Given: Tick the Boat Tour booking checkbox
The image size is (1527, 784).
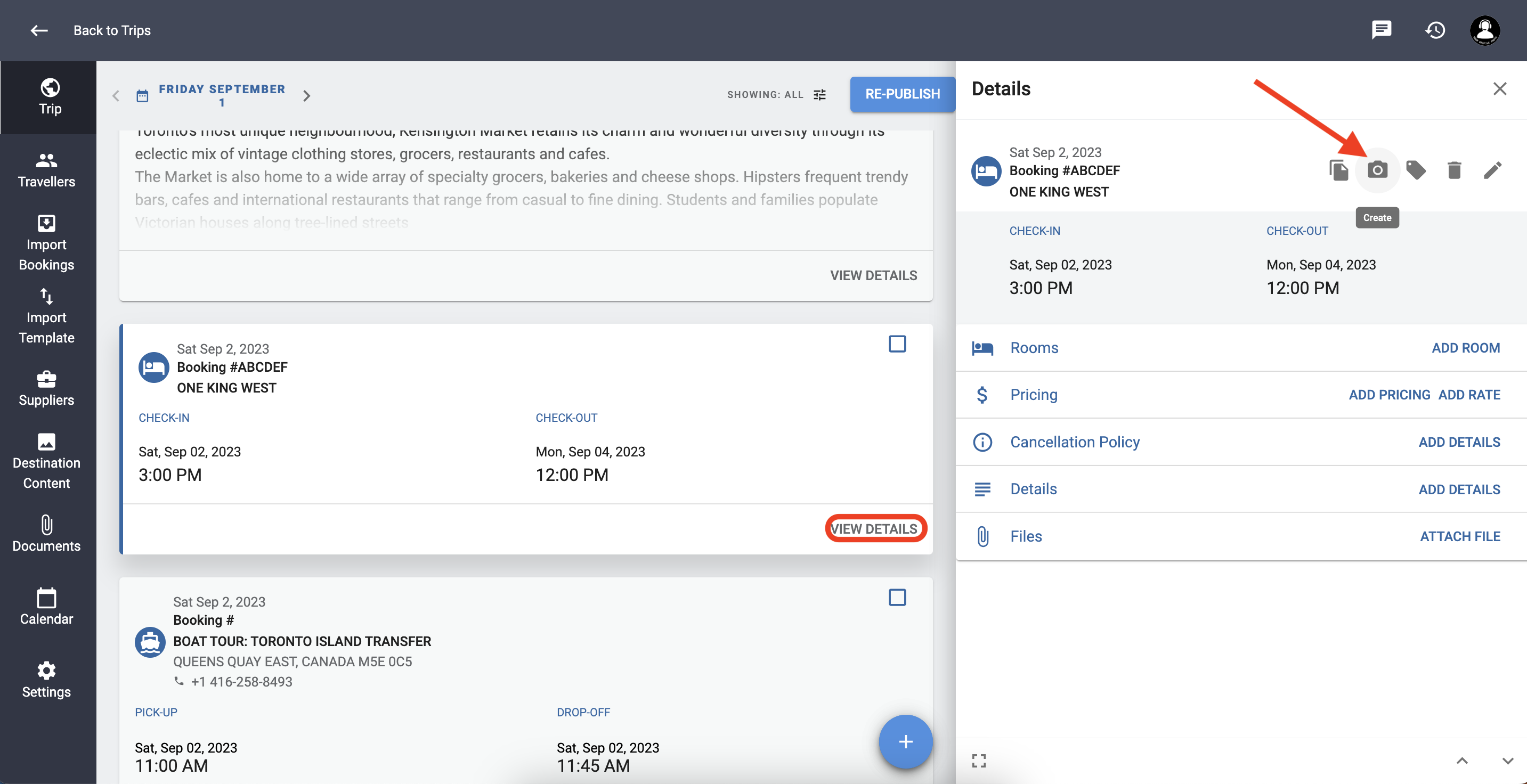Looking at the screenshot, I should [x=897, y=598].
